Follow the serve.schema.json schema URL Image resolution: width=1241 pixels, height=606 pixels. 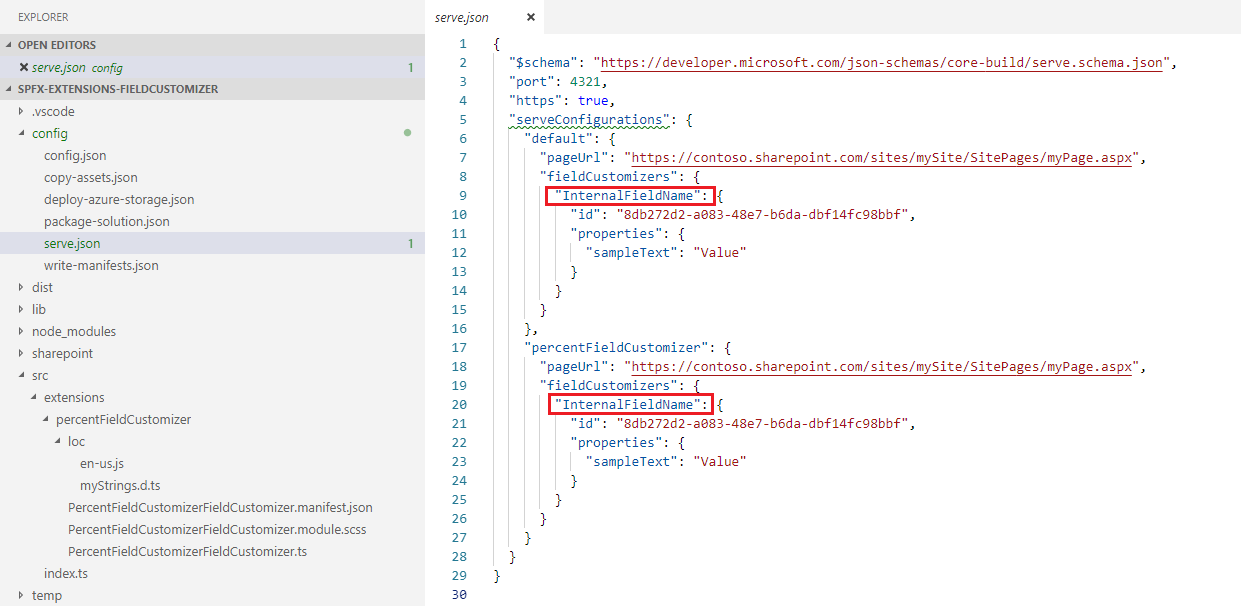(x=877, y=63)
